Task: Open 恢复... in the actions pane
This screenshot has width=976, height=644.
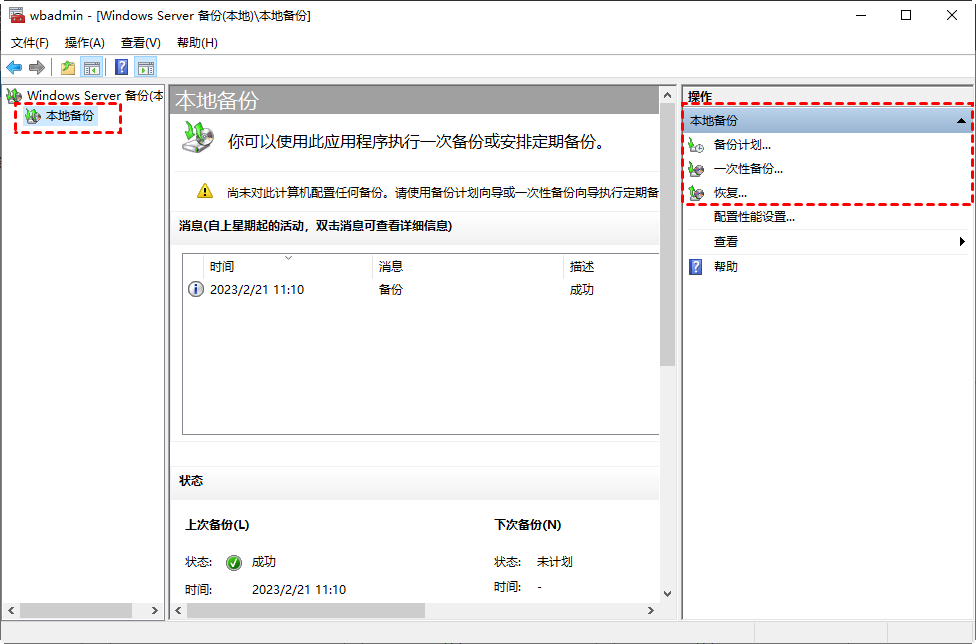Action: tap(730, 194)
